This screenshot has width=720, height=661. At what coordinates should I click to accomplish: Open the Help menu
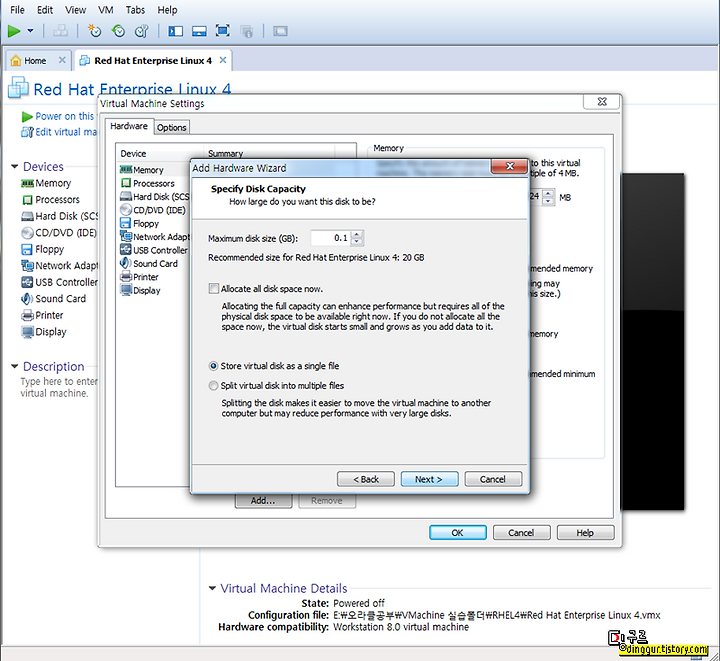[x=167, y=10]
